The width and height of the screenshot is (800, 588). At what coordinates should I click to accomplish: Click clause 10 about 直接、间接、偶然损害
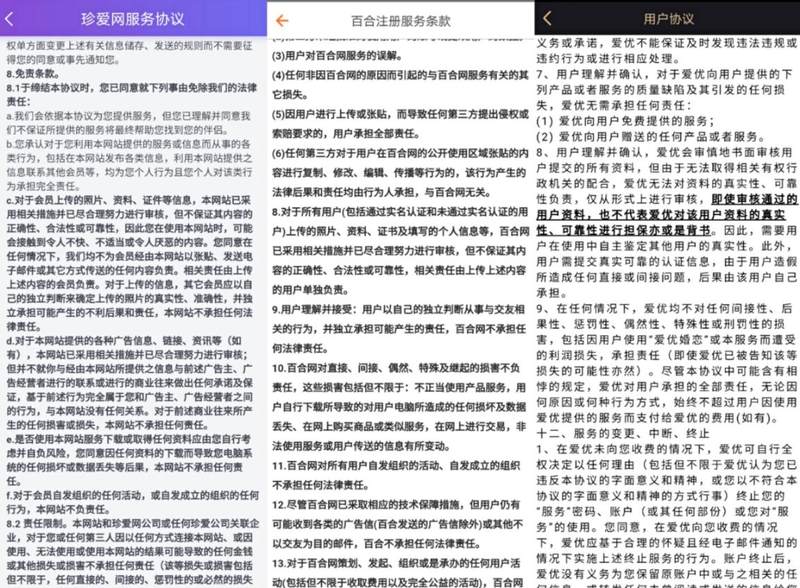tap(399, 407)
